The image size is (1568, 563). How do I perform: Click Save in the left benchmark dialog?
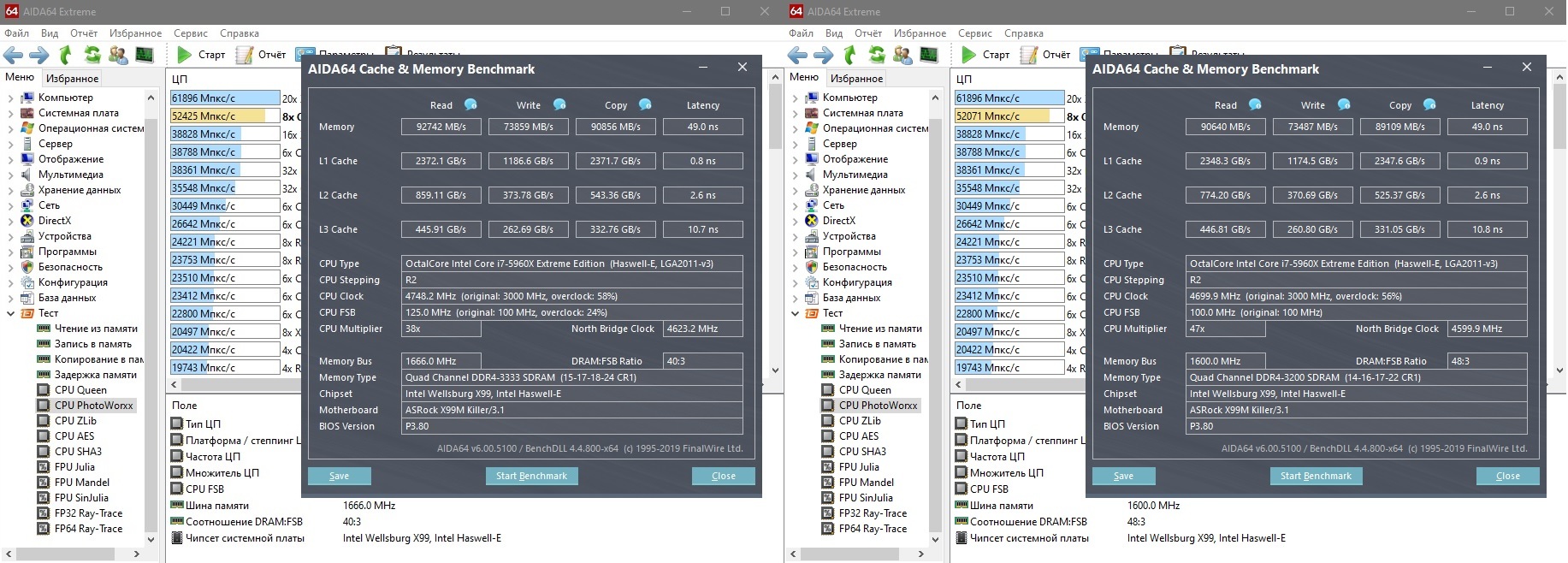point(339,476)
